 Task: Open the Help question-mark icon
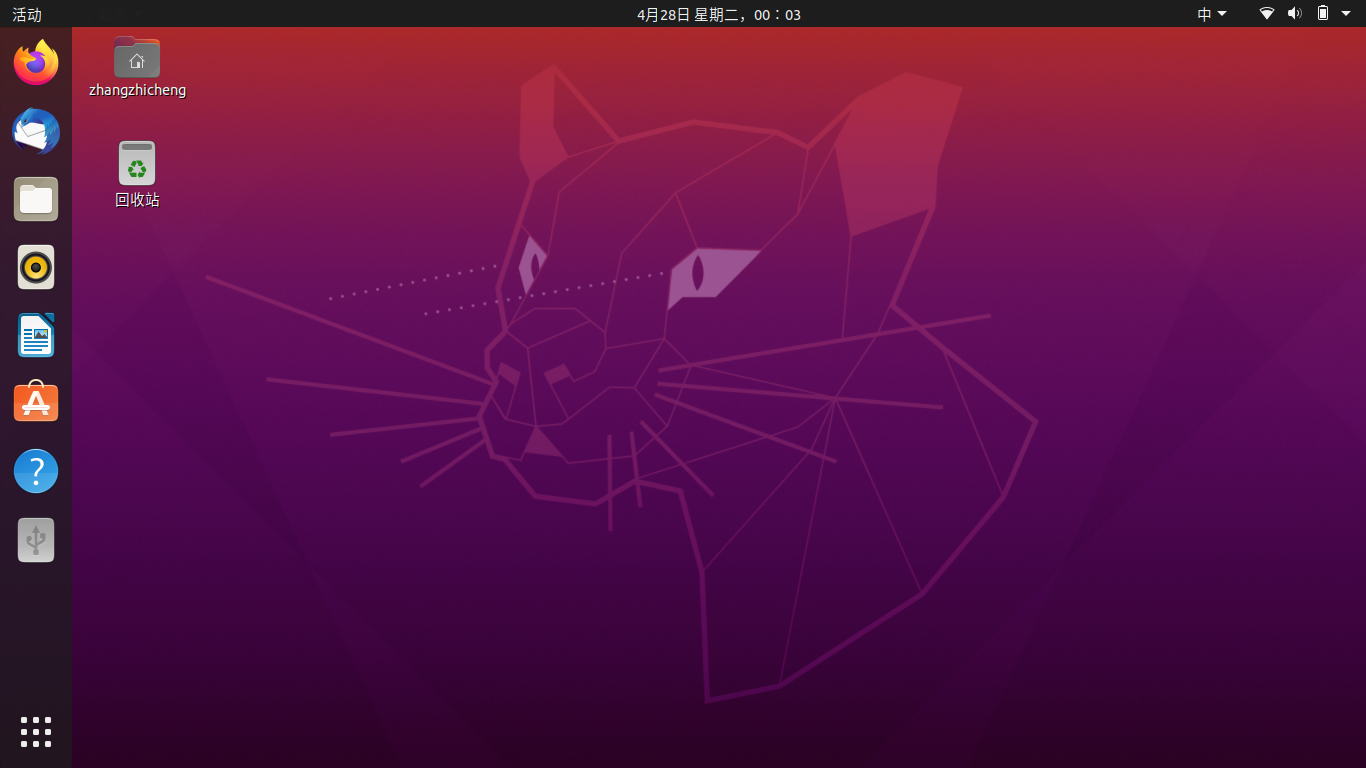pos(36,471)
